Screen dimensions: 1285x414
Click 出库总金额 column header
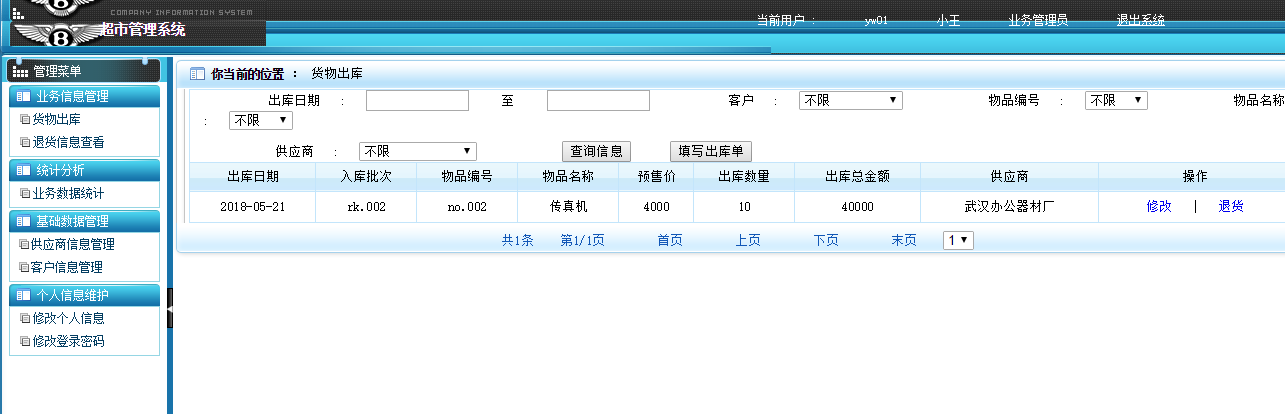pos(857,176)
